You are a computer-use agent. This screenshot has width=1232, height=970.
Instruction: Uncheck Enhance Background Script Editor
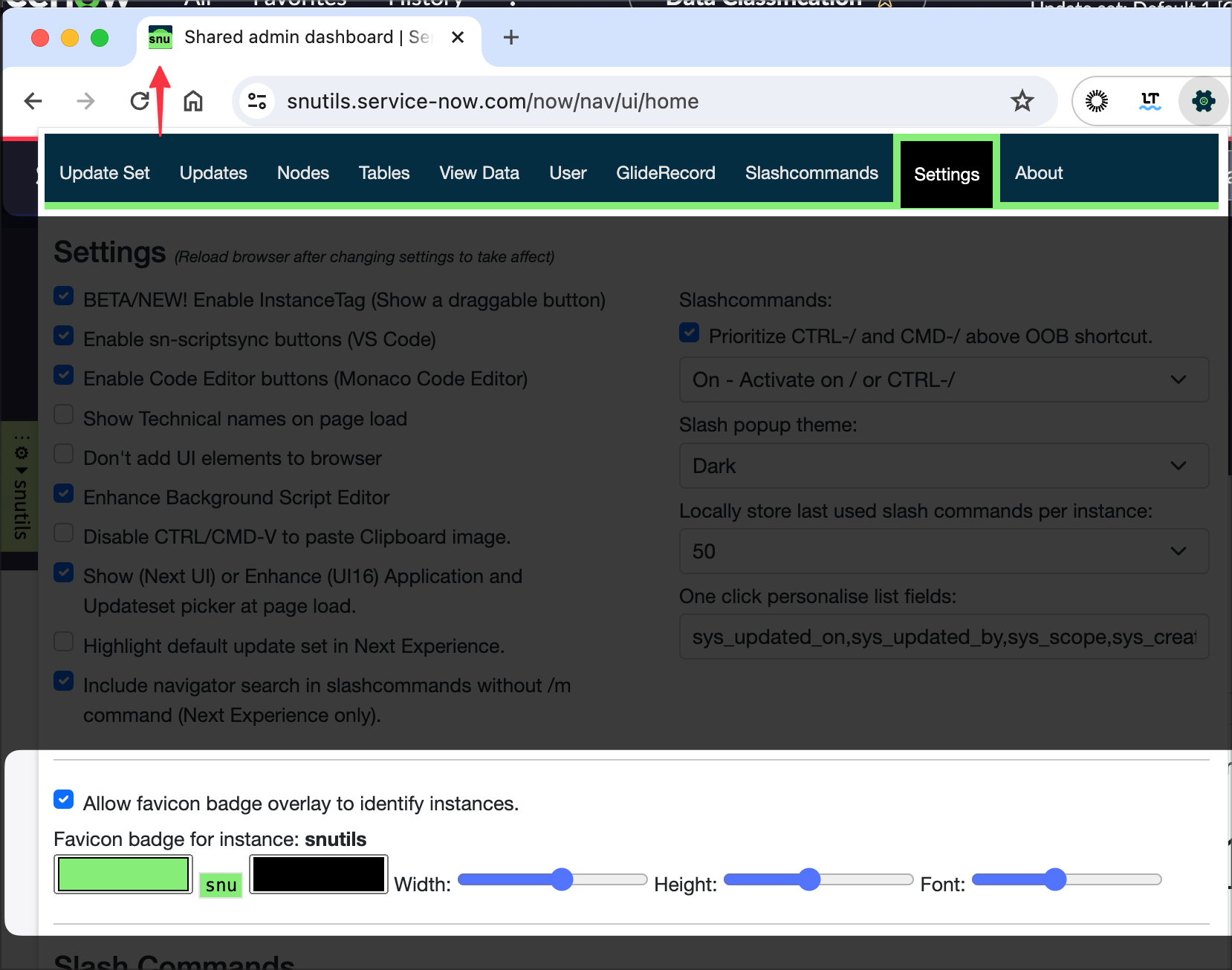(64, 494)
